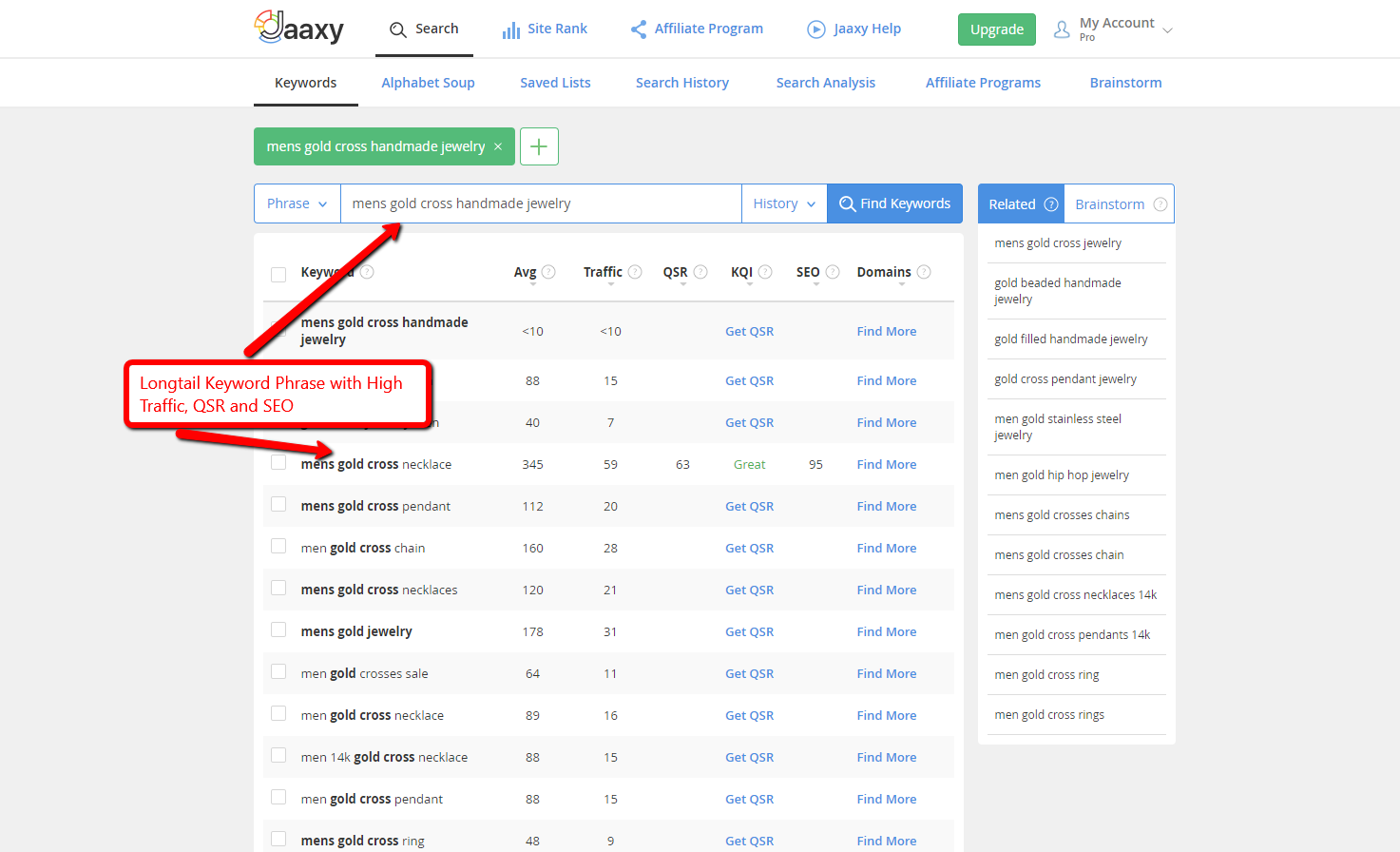
Task: Find More for men gold crosses sale
Action: point(887,674)
